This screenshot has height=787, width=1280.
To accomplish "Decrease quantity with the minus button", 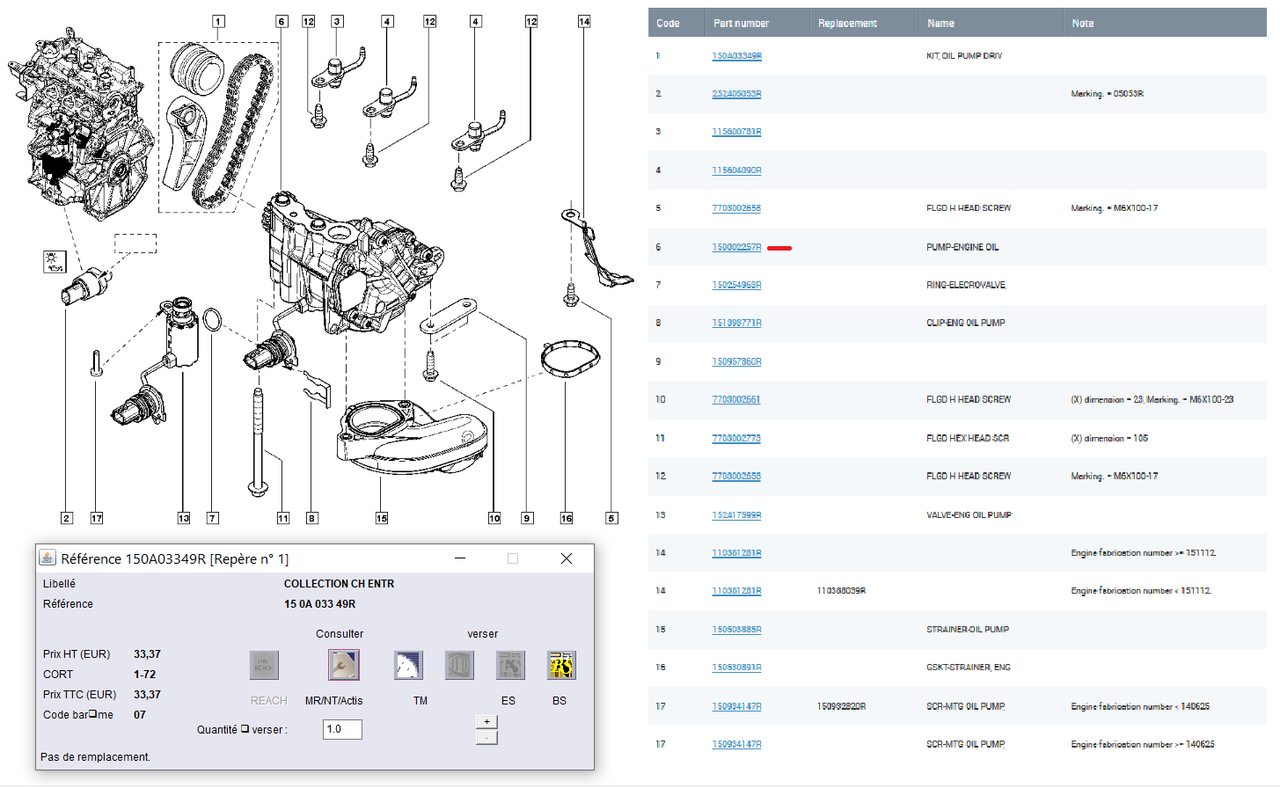I will click(487, 737).
